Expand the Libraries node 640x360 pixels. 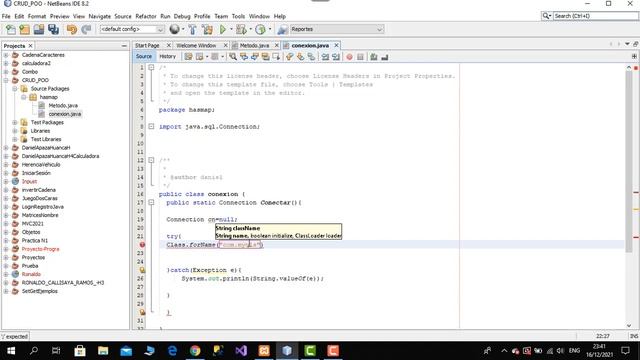point(15,131)
